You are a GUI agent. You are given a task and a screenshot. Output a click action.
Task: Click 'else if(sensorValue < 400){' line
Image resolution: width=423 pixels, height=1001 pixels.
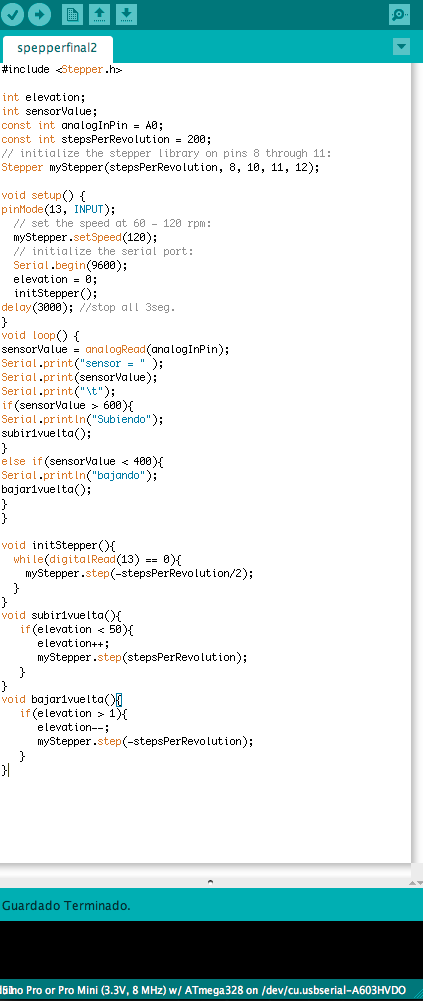(x=82, y=462)
